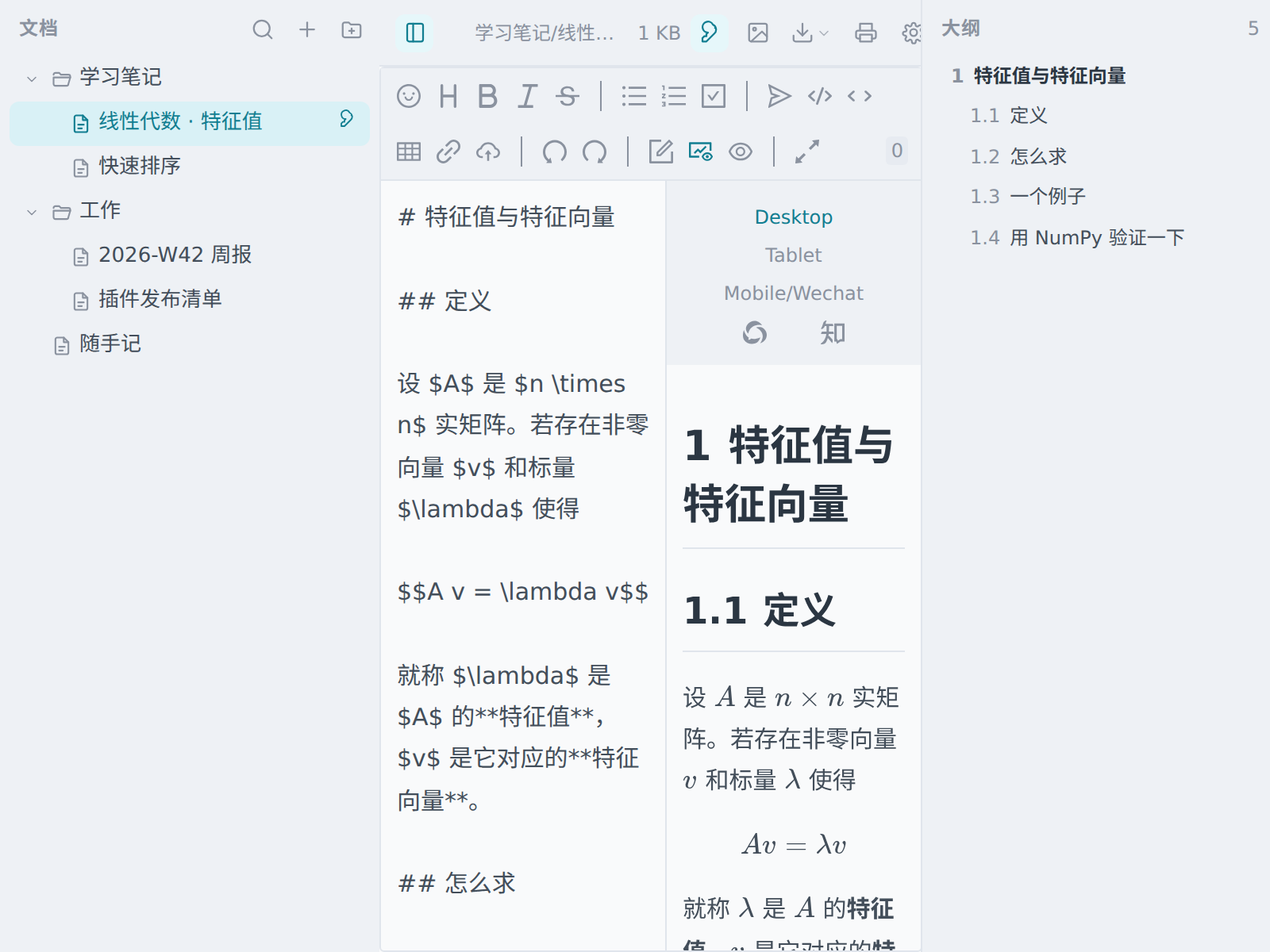This screenshot has width=1270, height=952.
Task: Expand the export dropdown arrow
Action: (x=824, y=33)
